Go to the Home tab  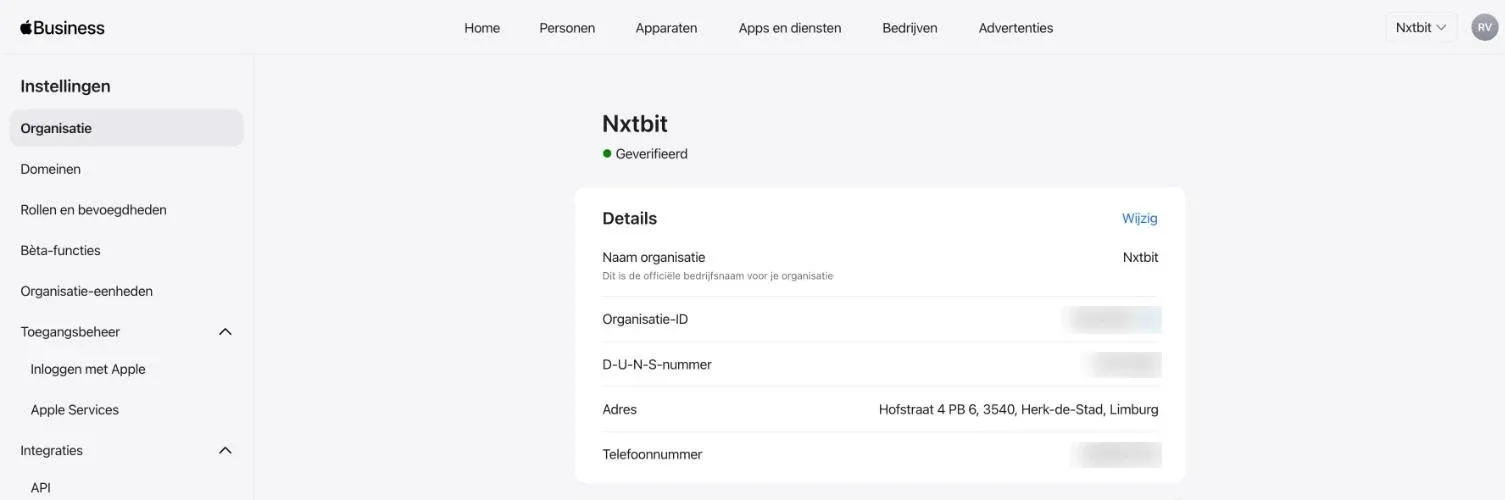pos(482,28)
